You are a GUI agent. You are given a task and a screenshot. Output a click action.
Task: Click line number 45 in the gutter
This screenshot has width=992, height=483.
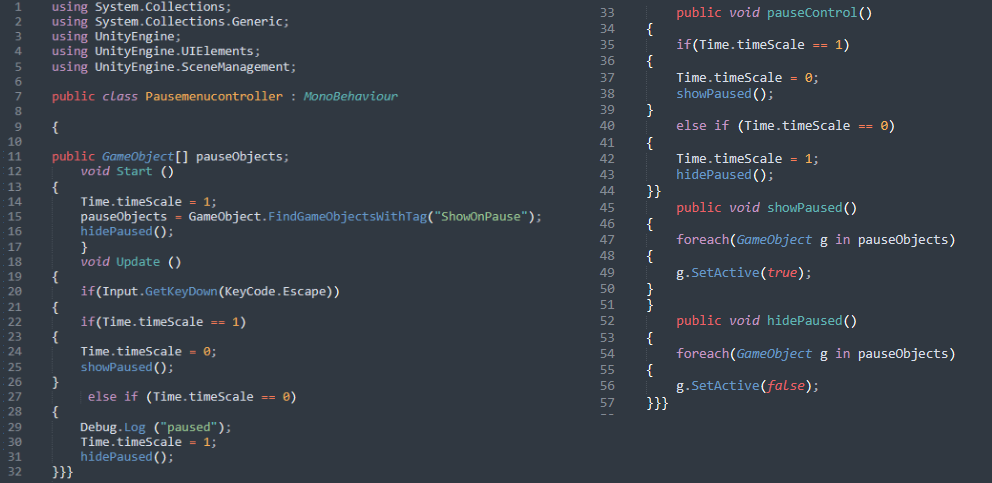click(607, 208)
